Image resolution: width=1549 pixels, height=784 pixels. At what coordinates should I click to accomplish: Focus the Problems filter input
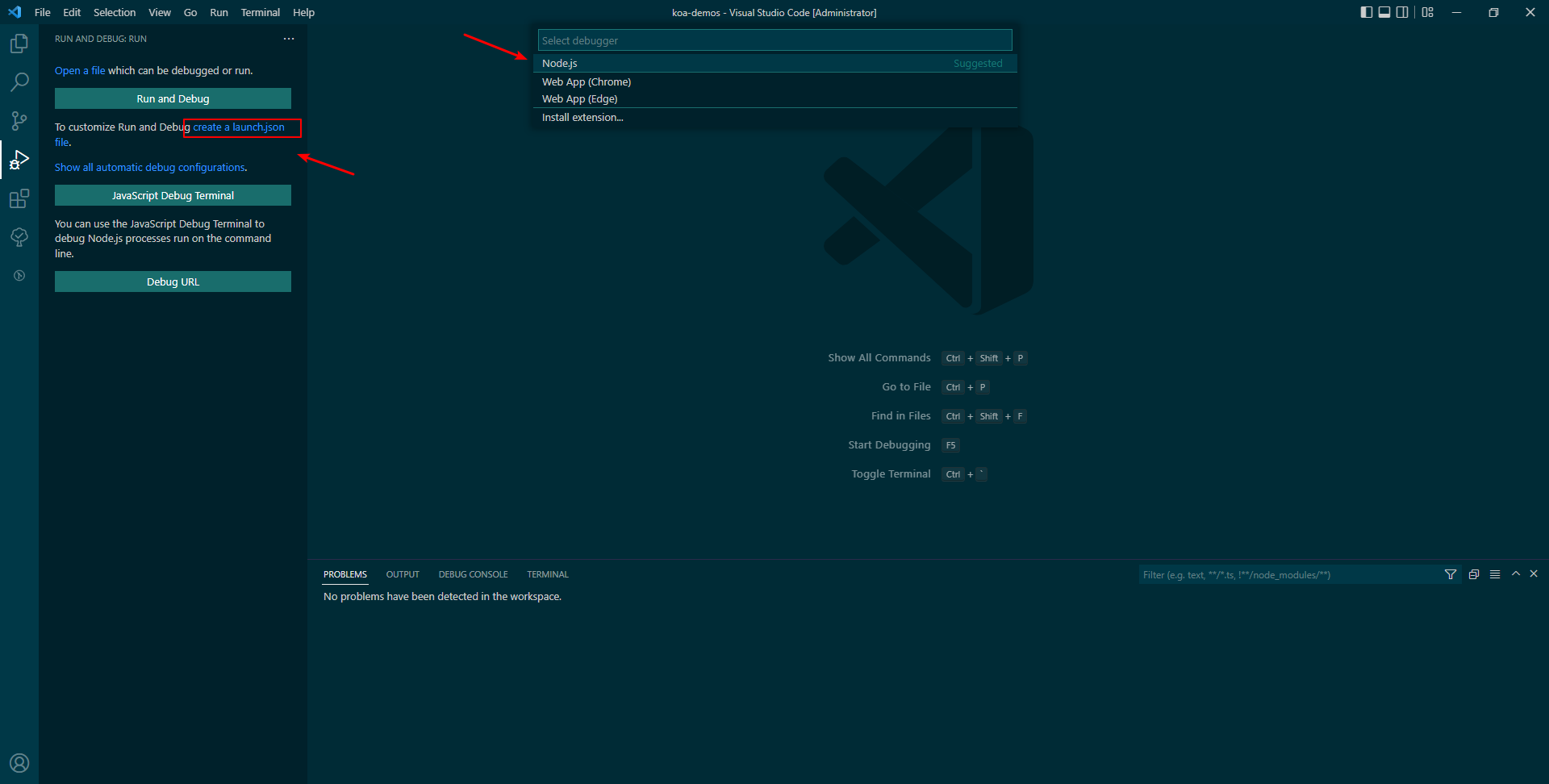click(x=1289, y=574)
